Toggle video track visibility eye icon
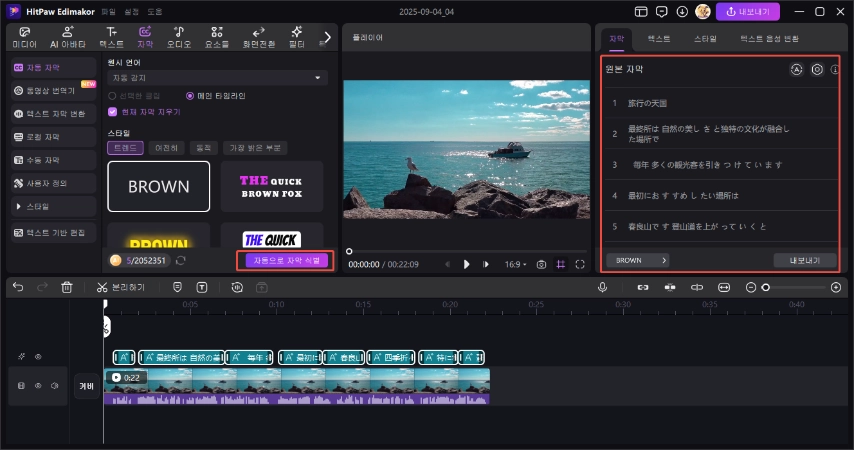The height and width of the screenshot is (450, 854). click(x=38, y=384)
